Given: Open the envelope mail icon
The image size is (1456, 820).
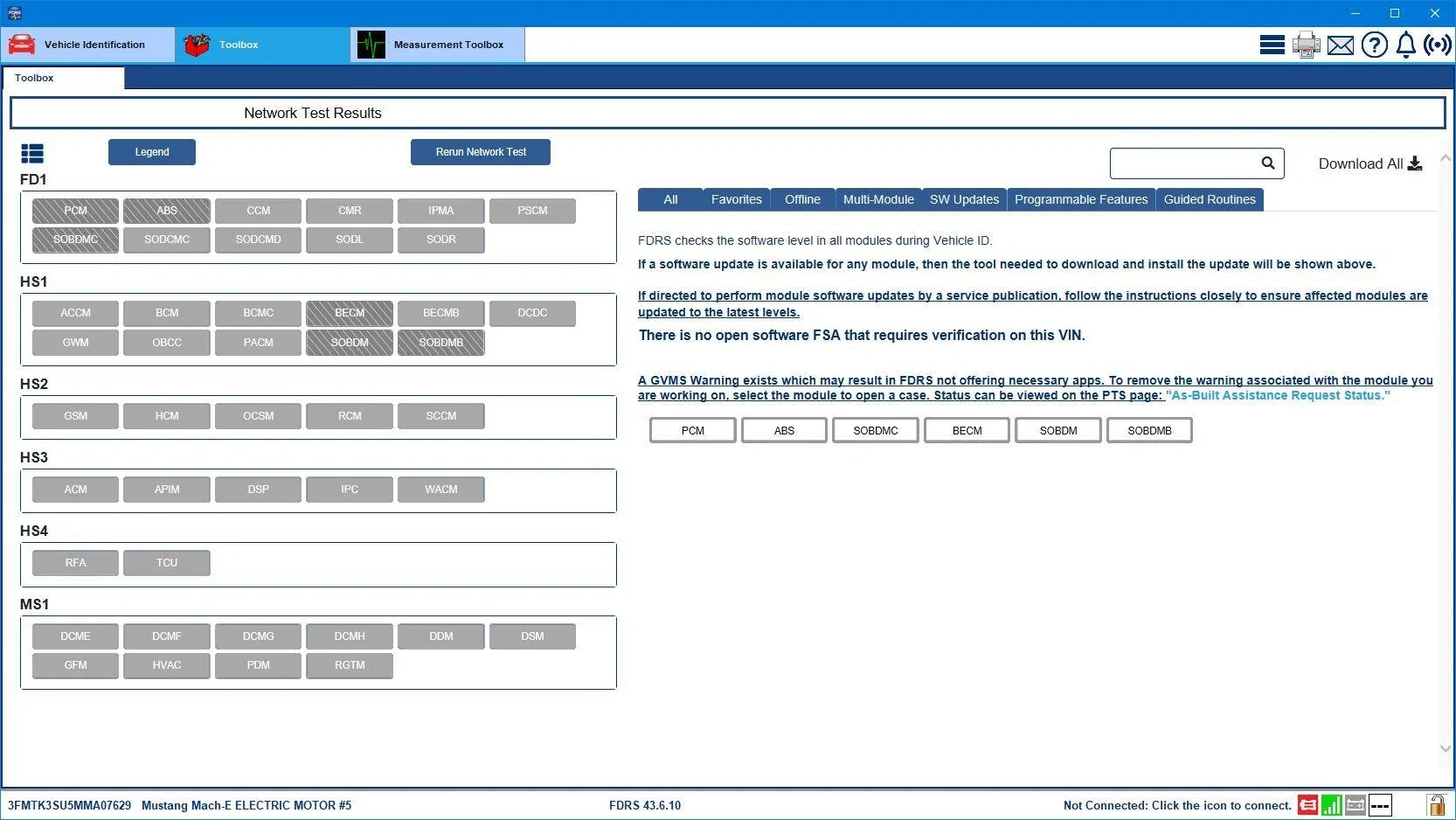Looking at the screenshot, I should tap(1341, 45).
